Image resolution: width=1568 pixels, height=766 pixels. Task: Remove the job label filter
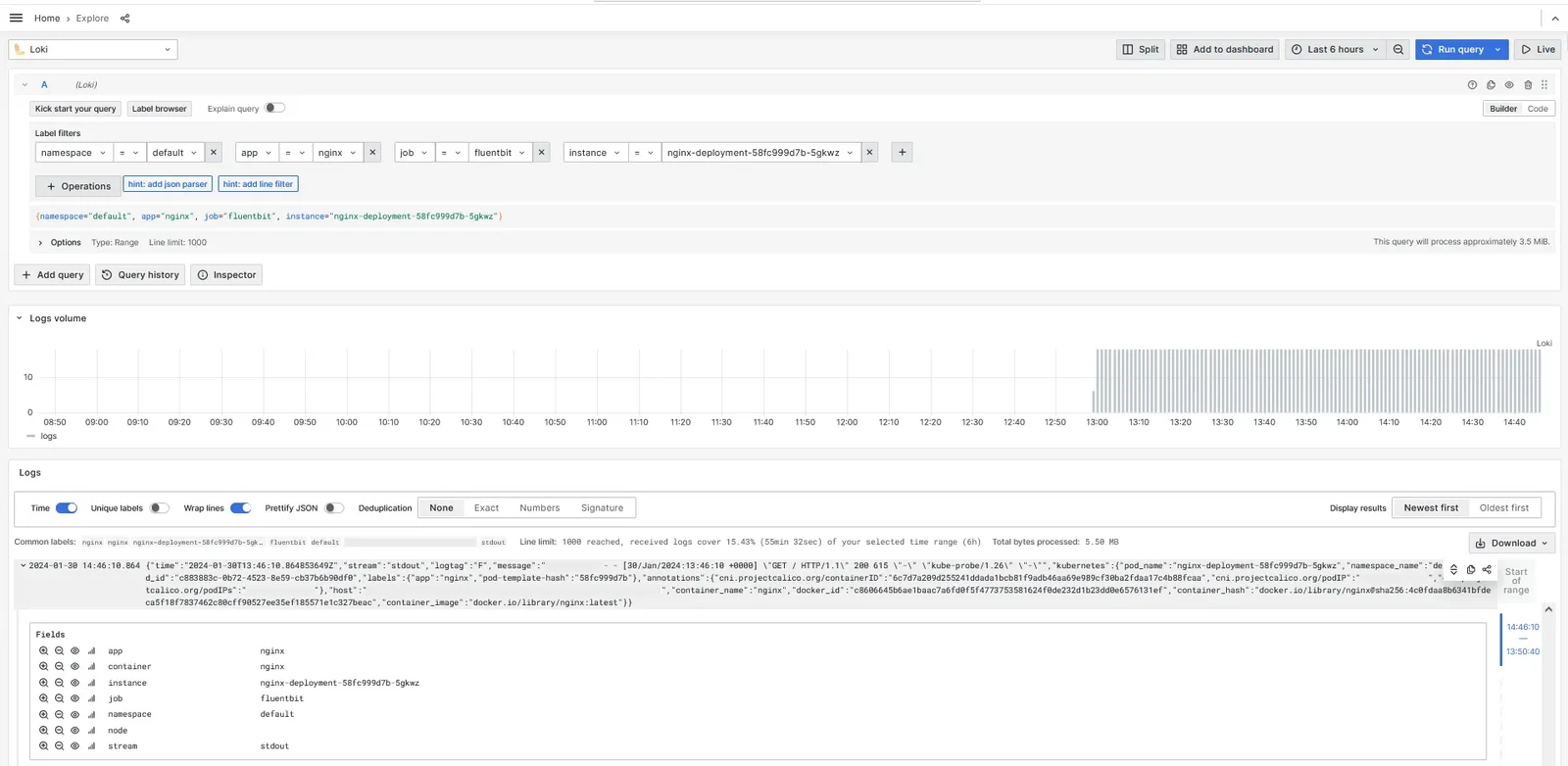click(x=542, y=153)
